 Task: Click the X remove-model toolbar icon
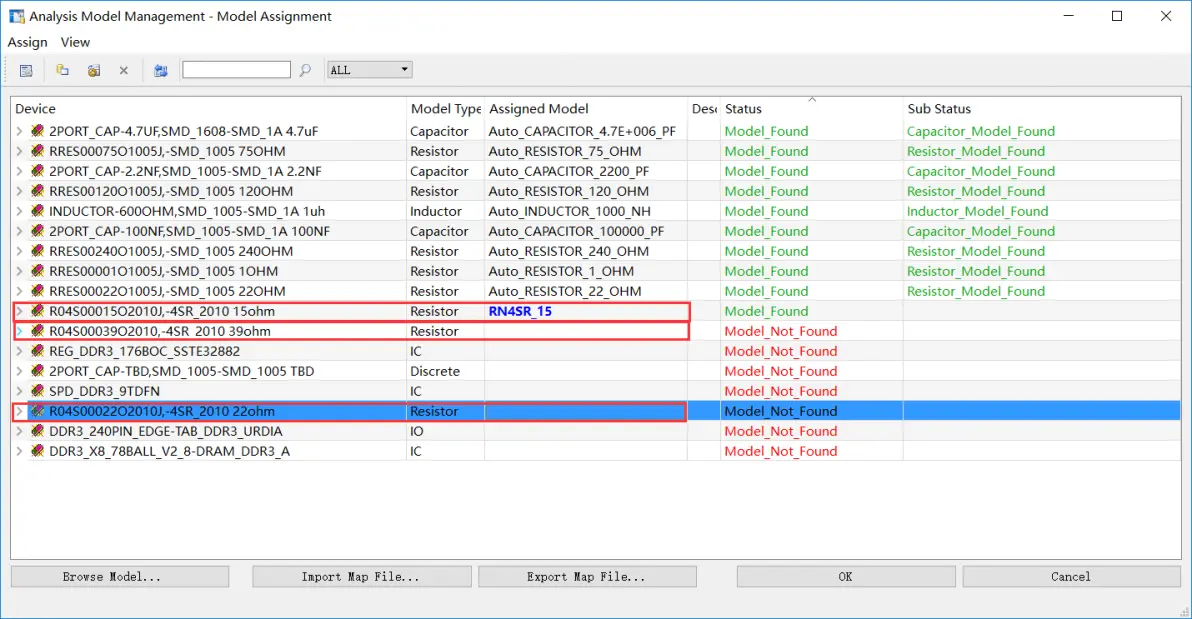[x=123, y=71]
